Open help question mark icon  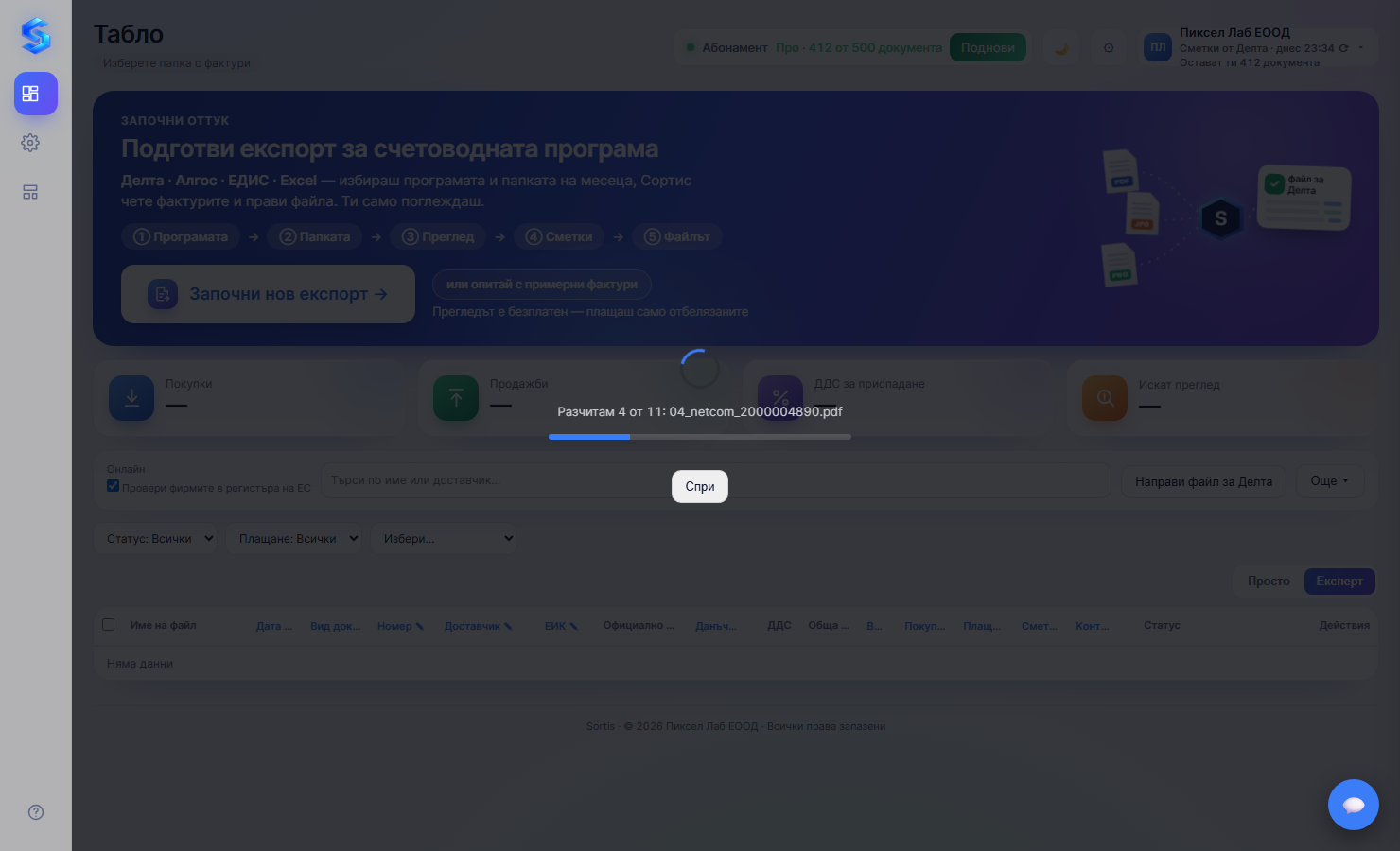point(36,812)
